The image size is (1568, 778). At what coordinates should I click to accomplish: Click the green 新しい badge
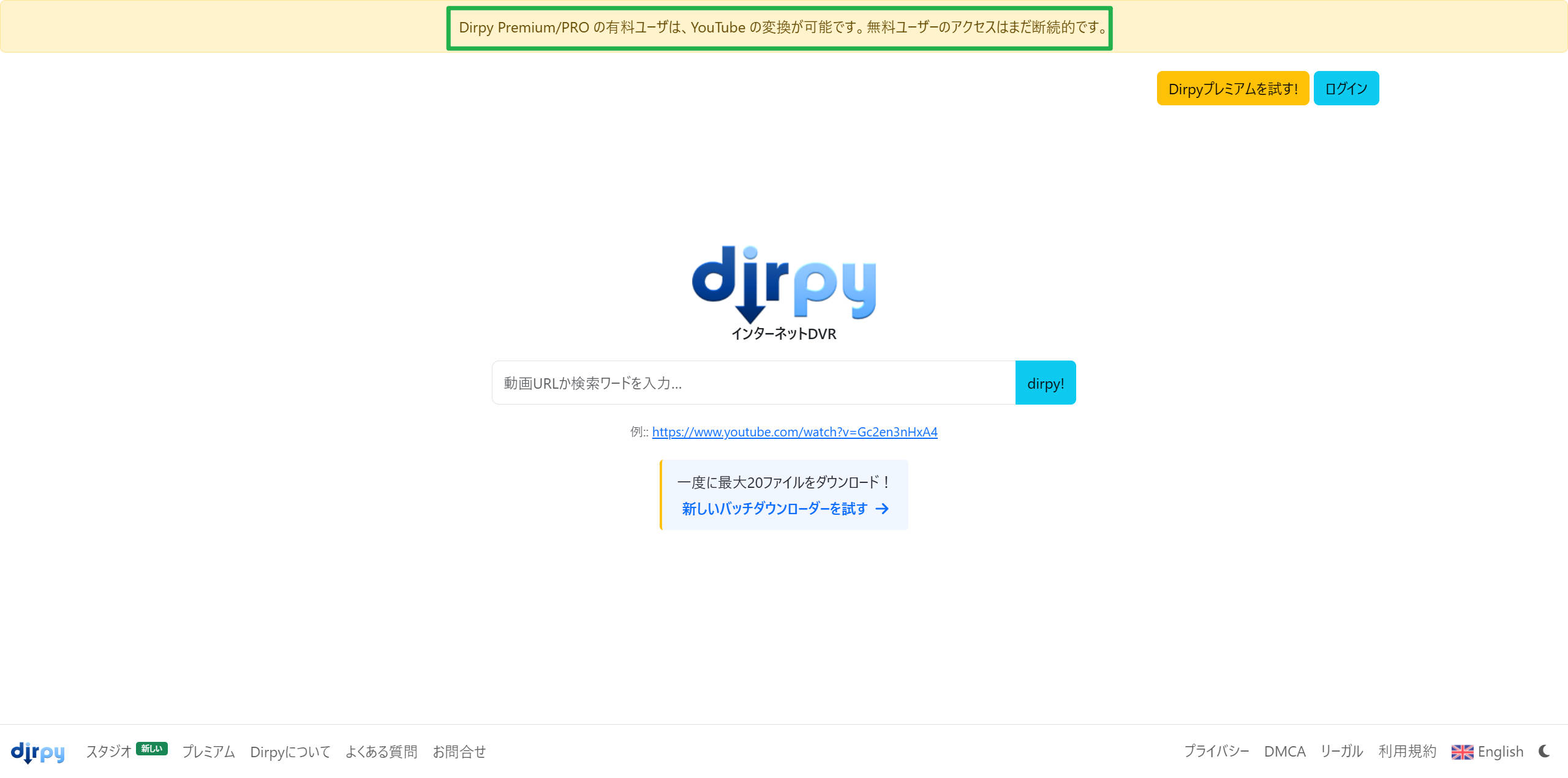pyautogui.click(x=152, y=749)
